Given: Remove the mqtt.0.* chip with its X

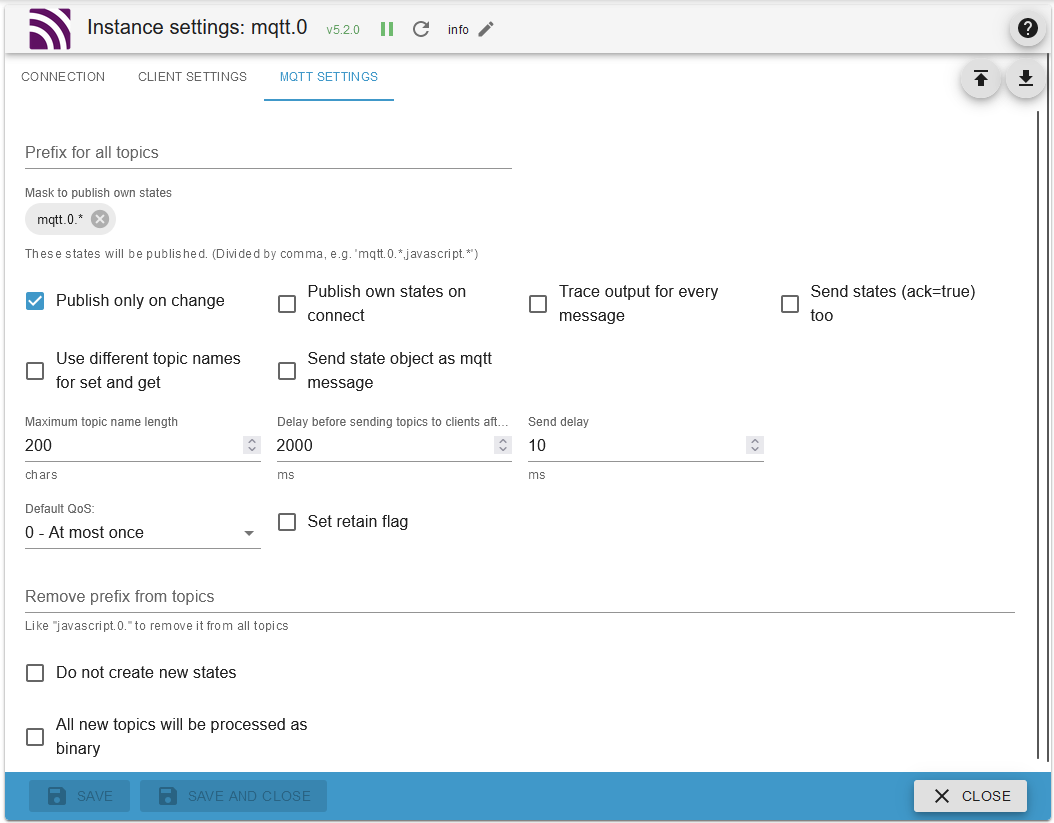Looking at the screenshot, I should tap(99, 219).
